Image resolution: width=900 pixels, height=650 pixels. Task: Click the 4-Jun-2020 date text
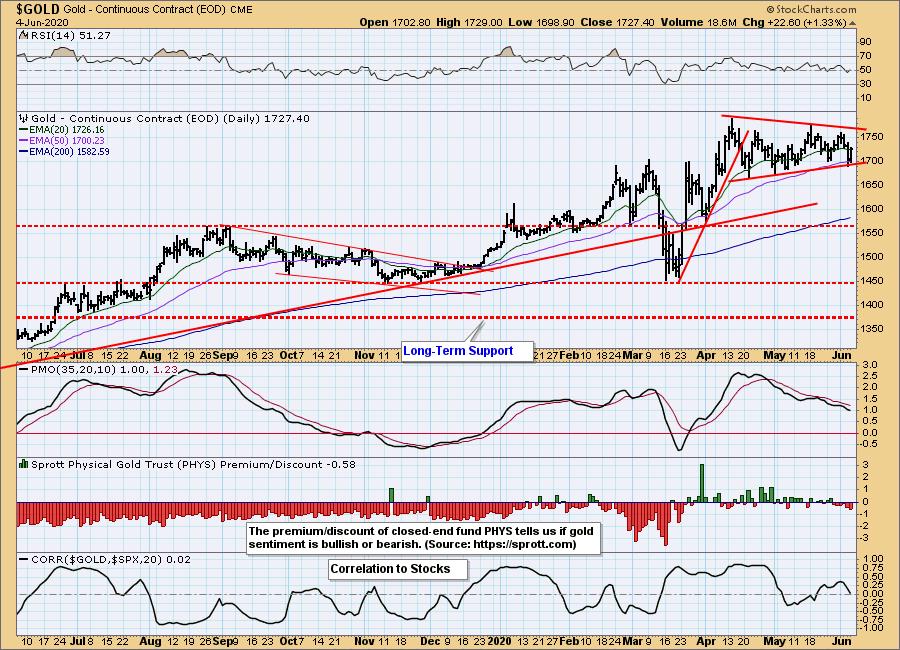coord(42,22)
